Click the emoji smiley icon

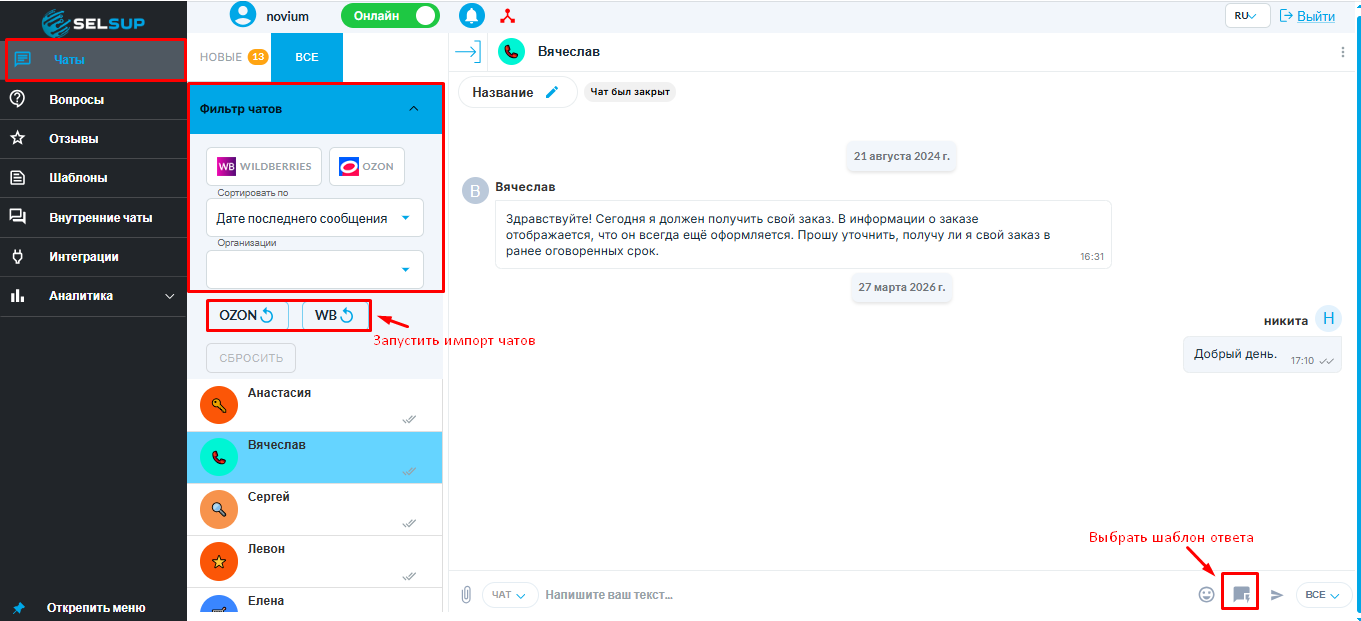click(x=1206, y=594)
